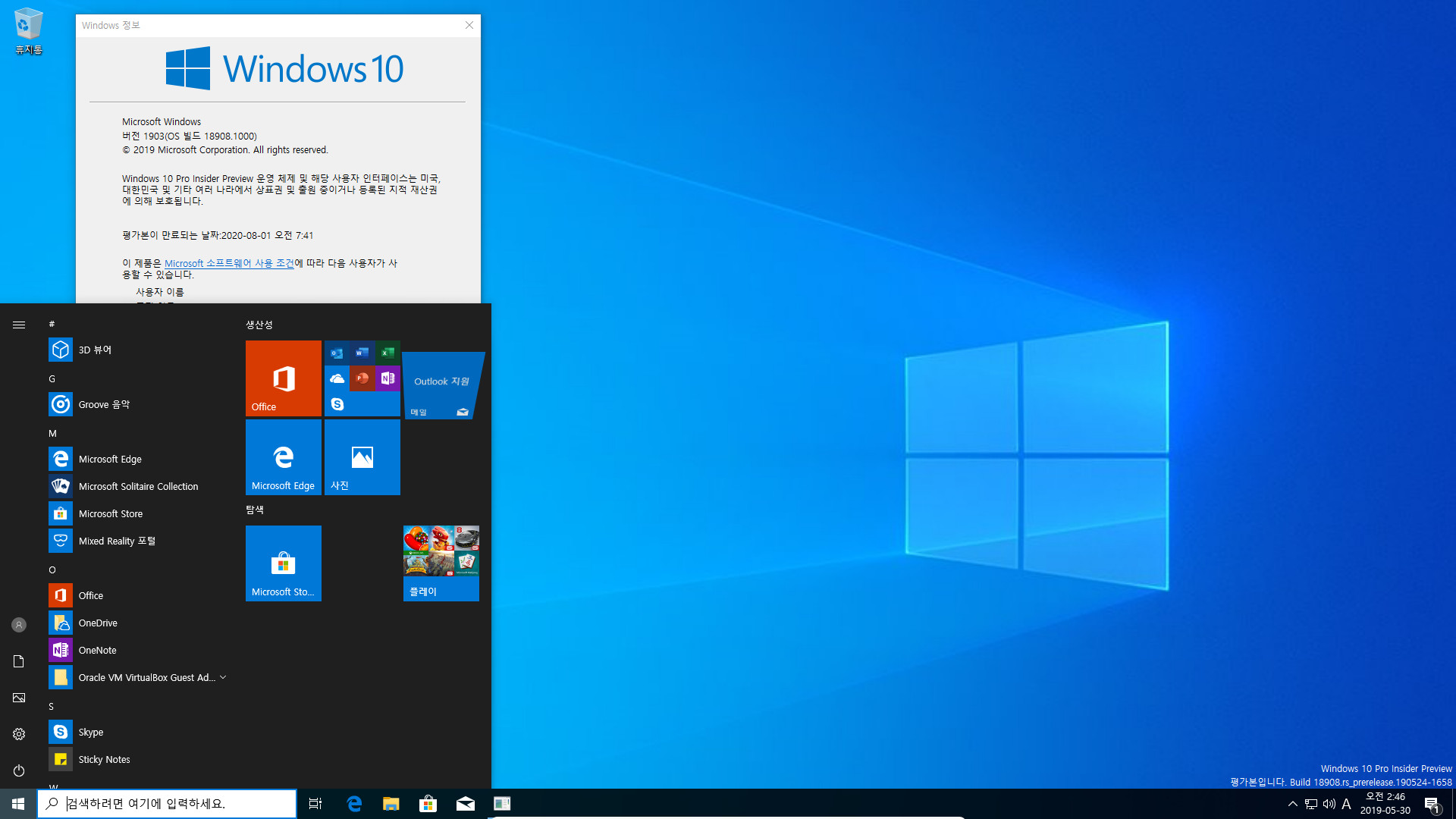Open Sticky Notes from app list

click(136, 759)
